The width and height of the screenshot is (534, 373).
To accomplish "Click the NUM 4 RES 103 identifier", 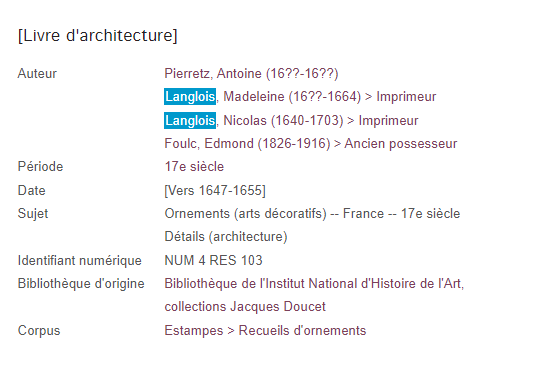I will [214, 260].
